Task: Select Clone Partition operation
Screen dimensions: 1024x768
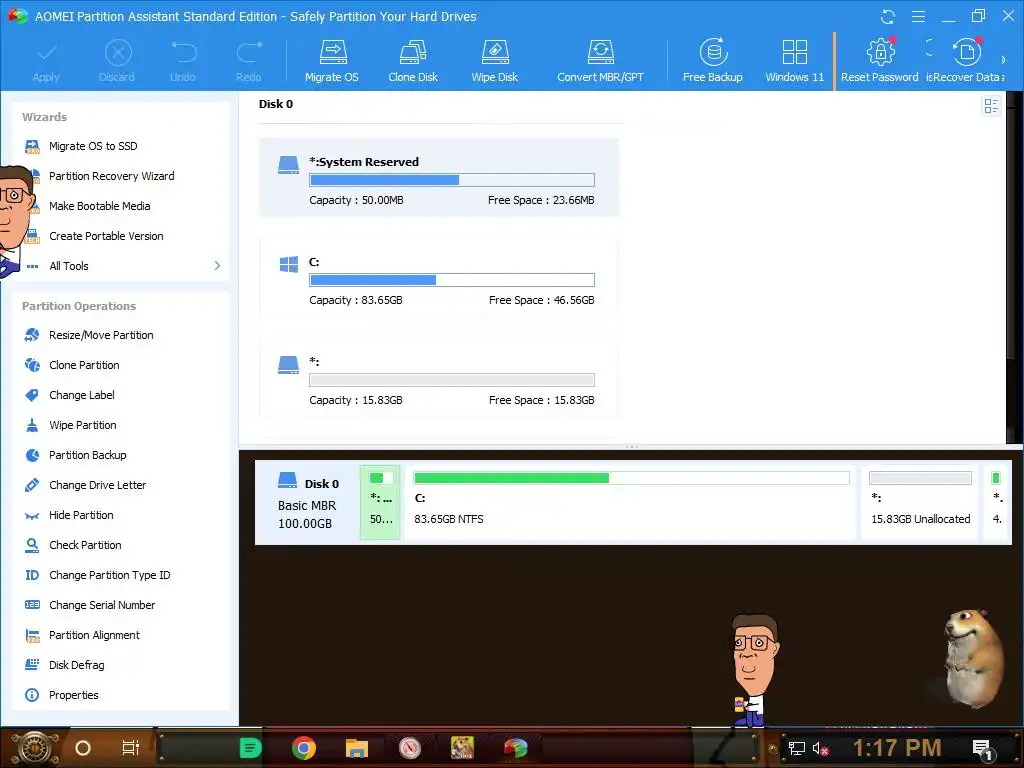Action: point(84,365)
